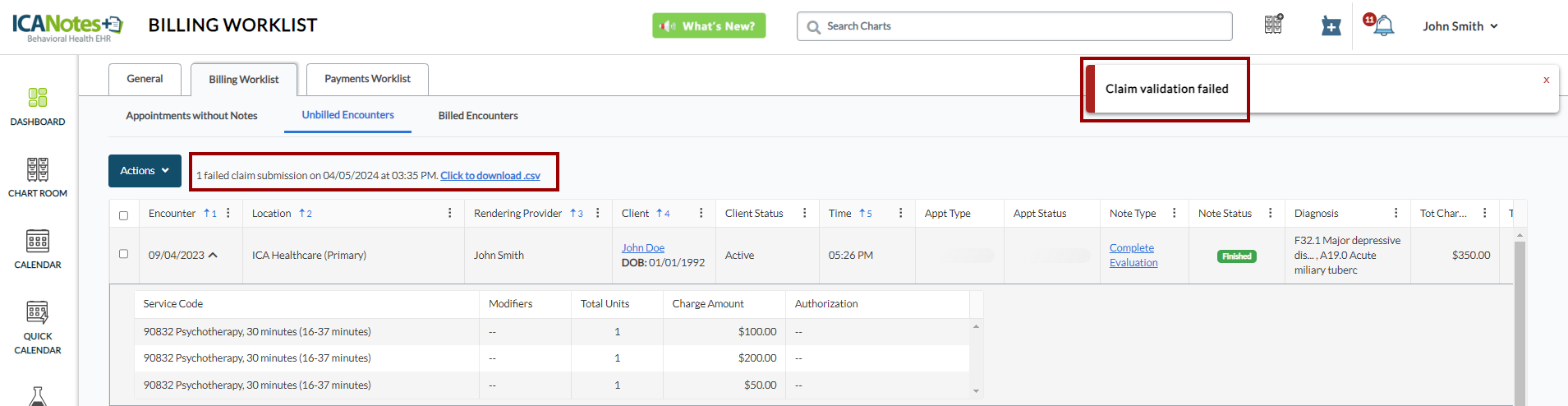Open the Actions dropdown
The height and width of the screenshot is (406, 1568).
pos(145,171)
